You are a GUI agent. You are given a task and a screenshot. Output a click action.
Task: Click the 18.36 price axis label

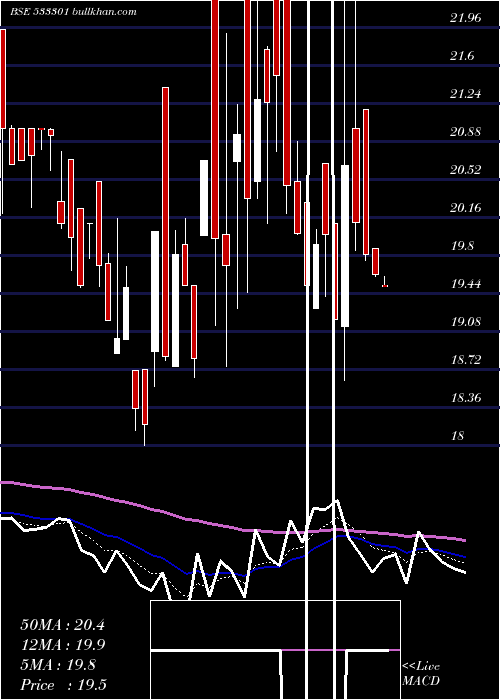(x=466, y=397)
